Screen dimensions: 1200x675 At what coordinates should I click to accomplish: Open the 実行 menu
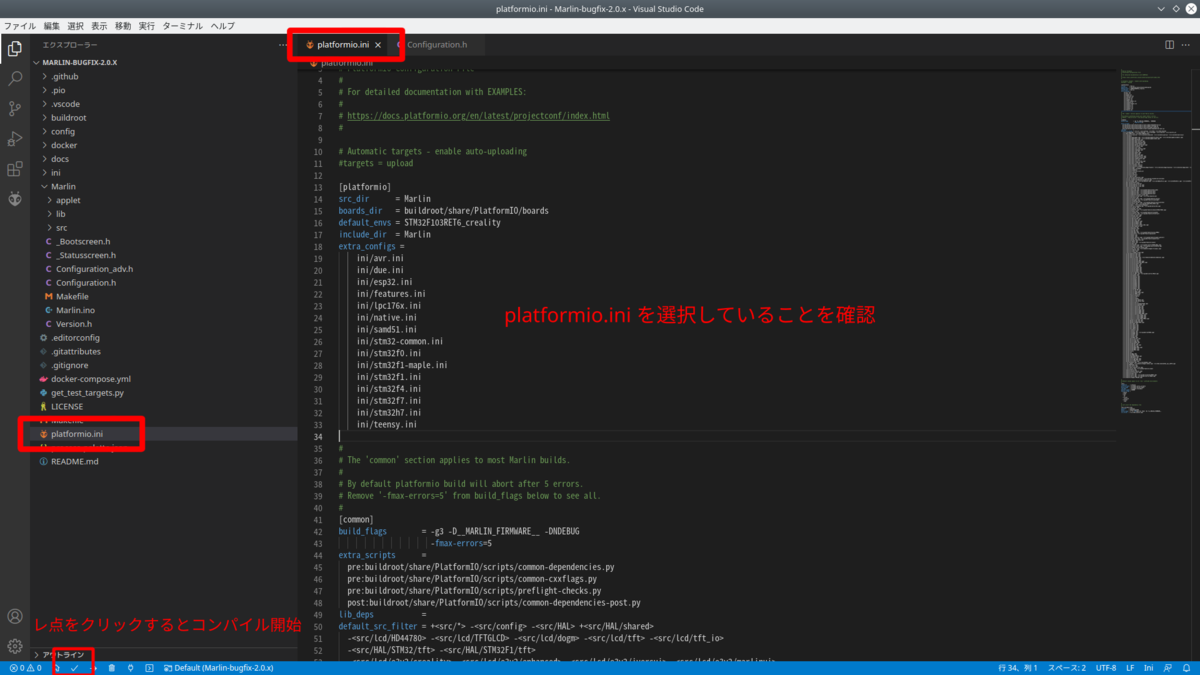point(147,26)
